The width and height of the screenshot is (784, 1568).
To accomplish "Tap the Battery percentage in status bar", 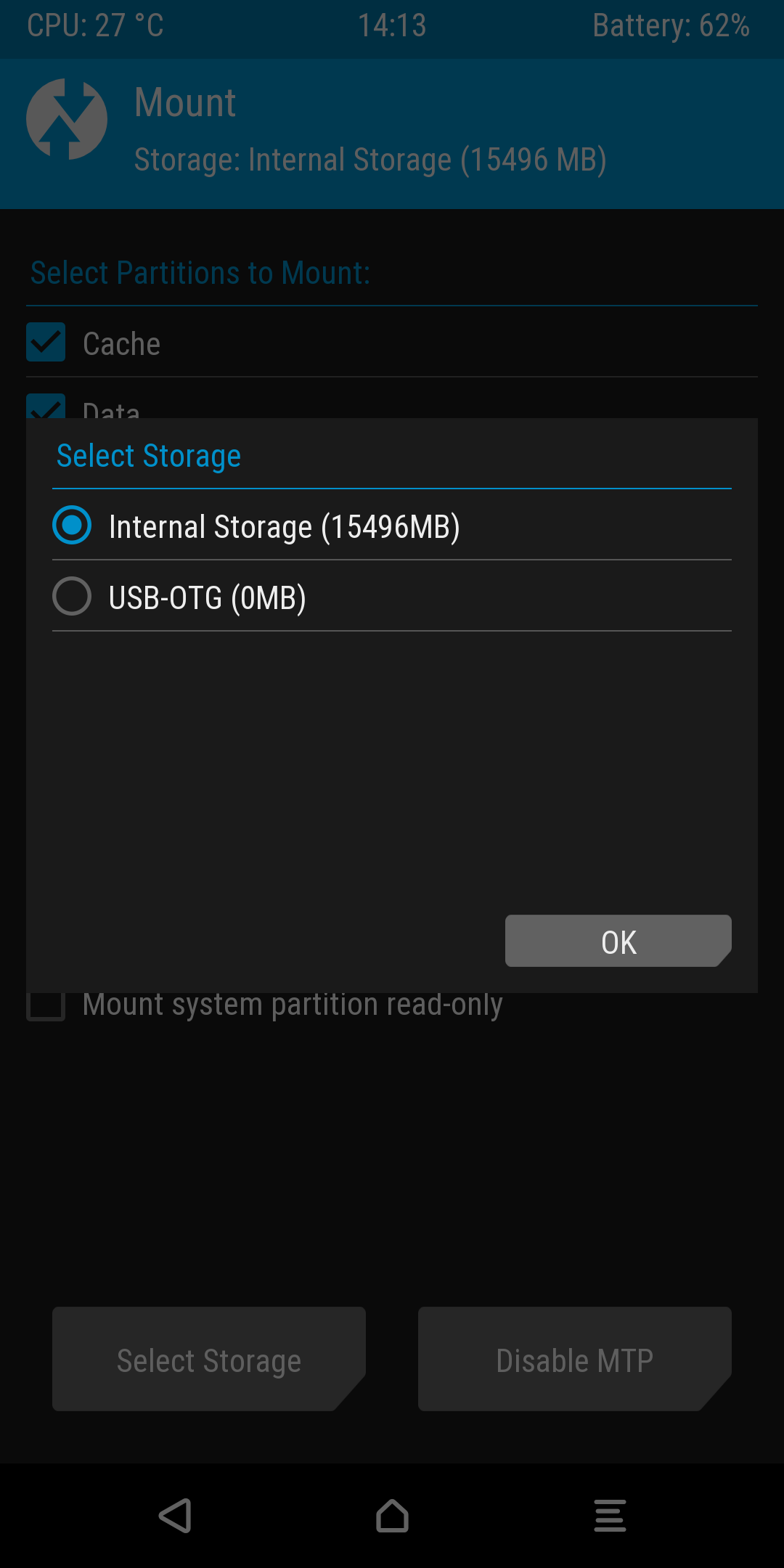I will [671, 25].
